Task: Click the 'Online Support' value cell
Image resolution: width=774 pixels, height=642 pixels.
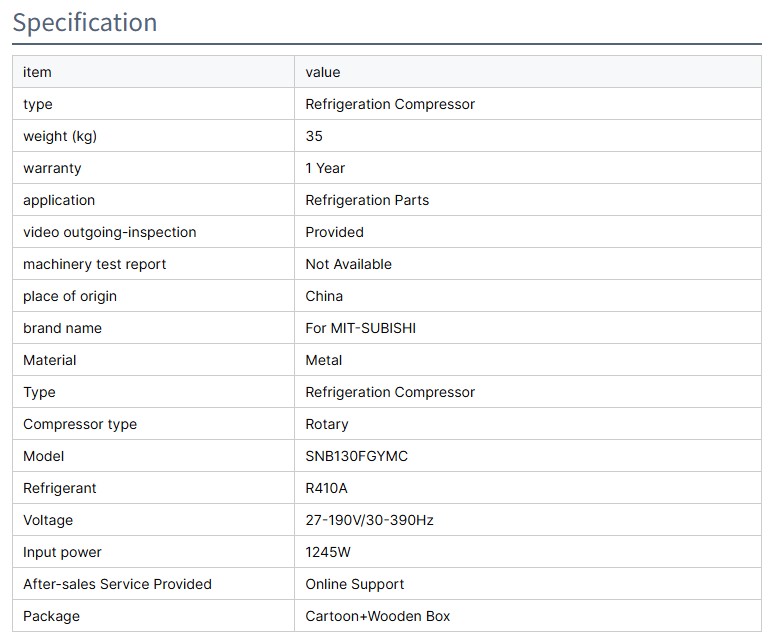Action: [354, 584]
